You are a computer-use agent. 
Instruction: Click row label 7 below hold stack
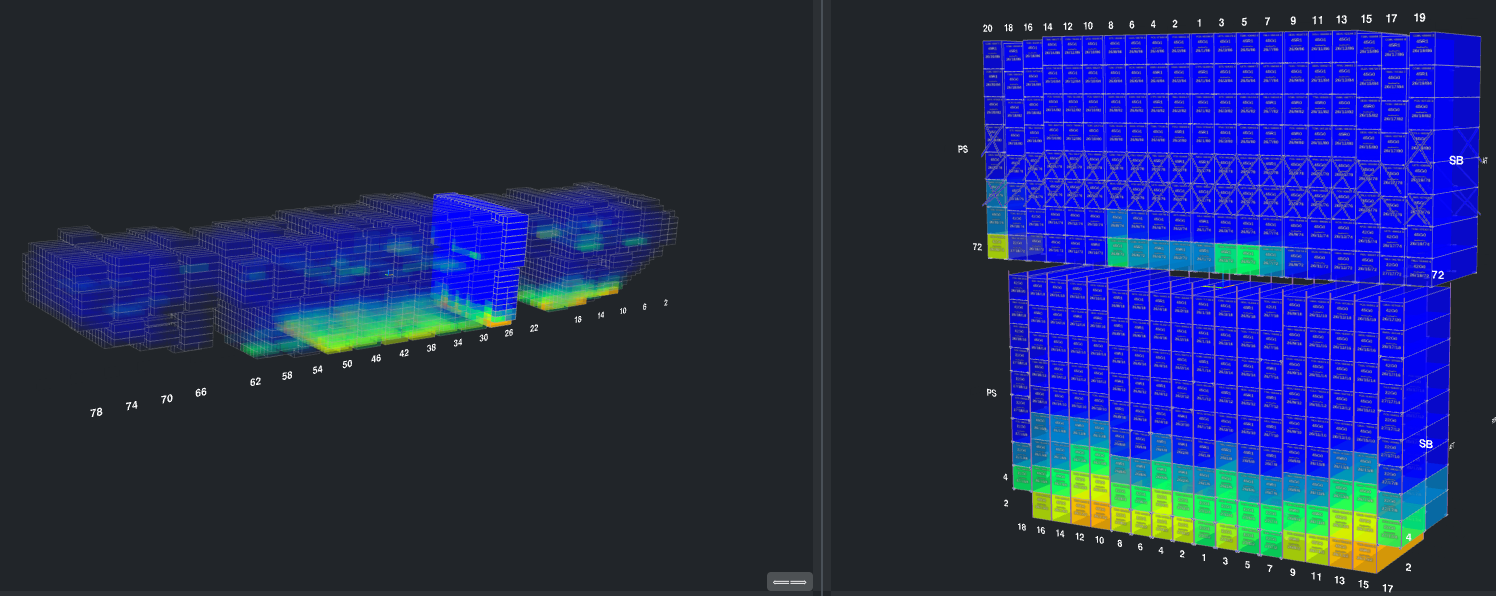click(x=1269, y=567)
